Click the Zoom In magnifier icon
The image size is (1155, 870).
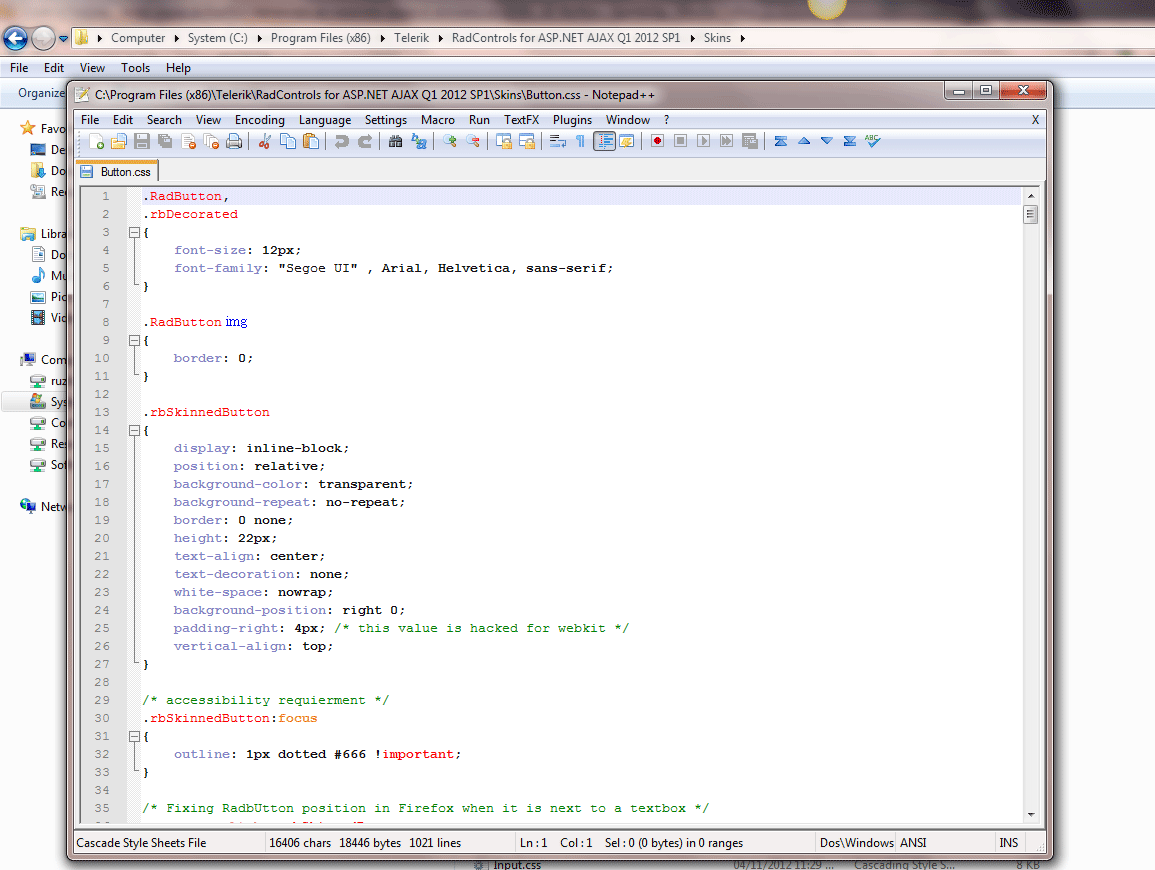coord(450,141)
